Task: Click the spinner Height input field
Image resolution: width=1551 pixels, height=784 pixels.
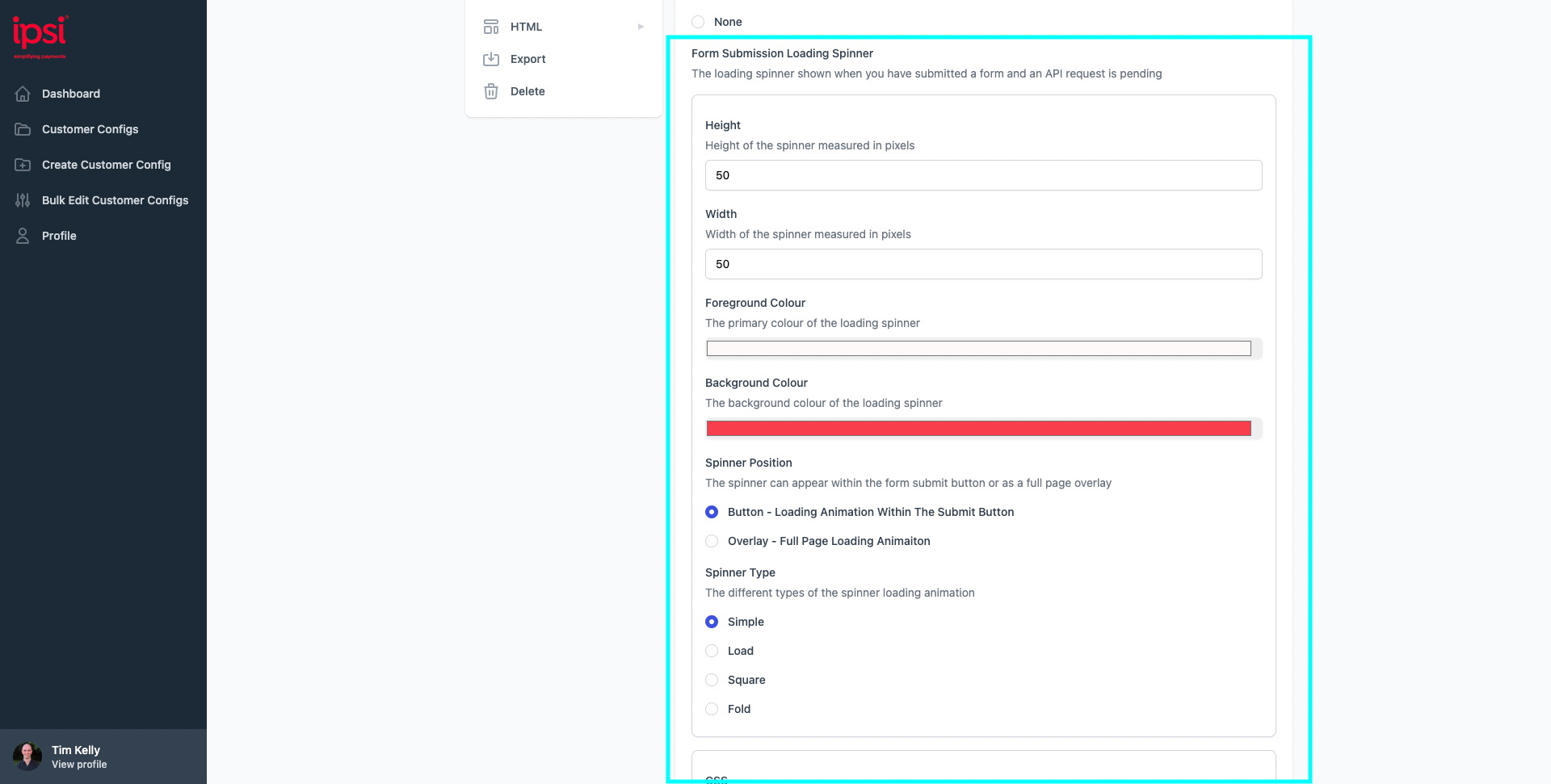Action: [x=983, y=174]
